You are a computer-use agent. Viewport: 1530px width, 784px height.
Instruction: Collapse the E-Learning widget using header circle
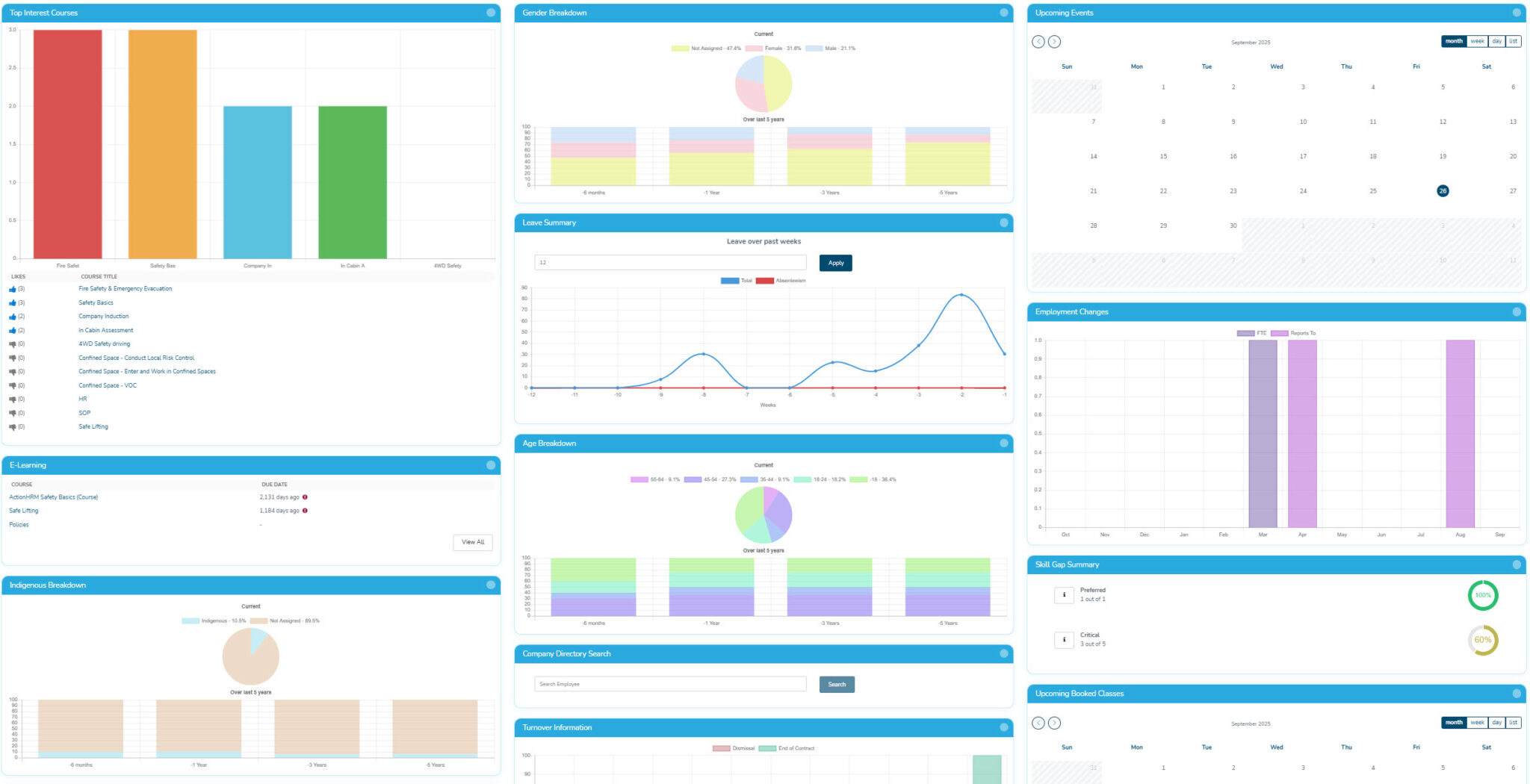[x=491, y=465]
